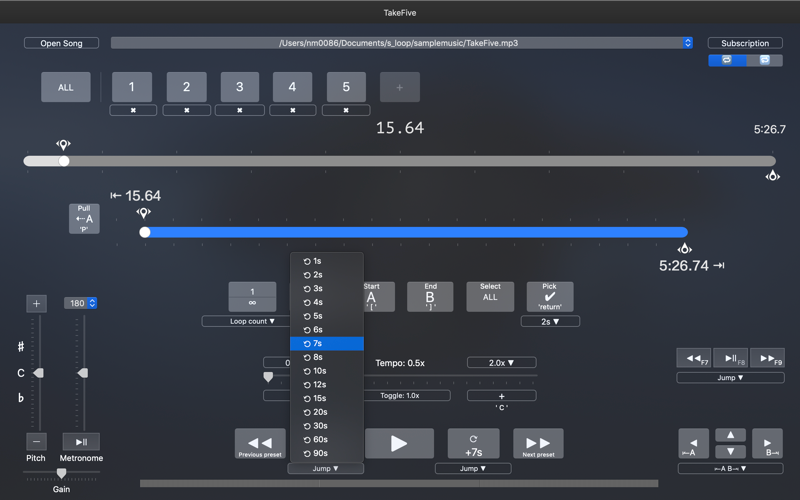
Task: Toggle the loop count 1/infinity button
Action: 253,297
